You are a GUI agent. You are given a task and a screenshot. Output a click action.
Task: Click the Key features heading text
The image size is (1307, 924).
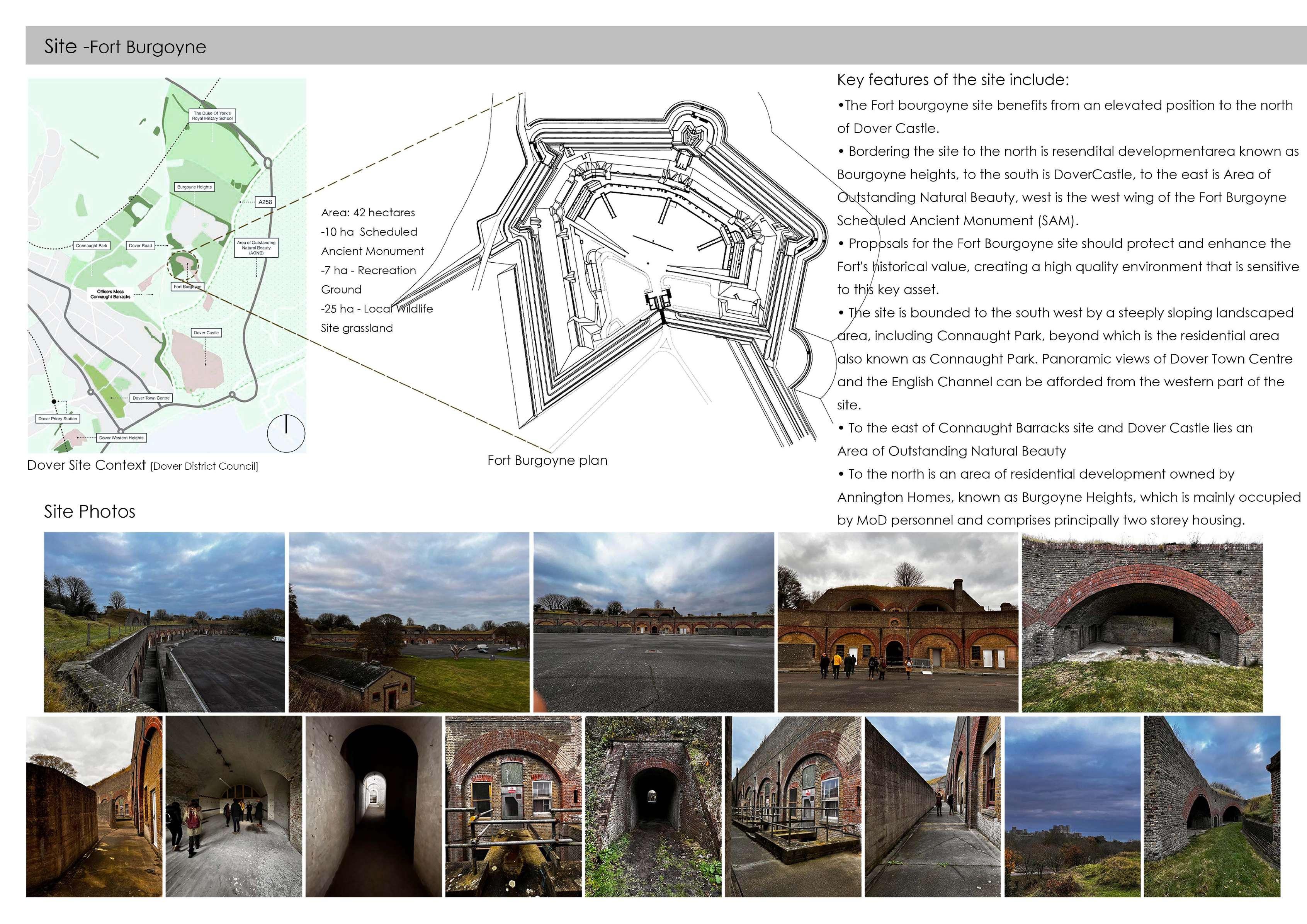[x=952, y=80]
